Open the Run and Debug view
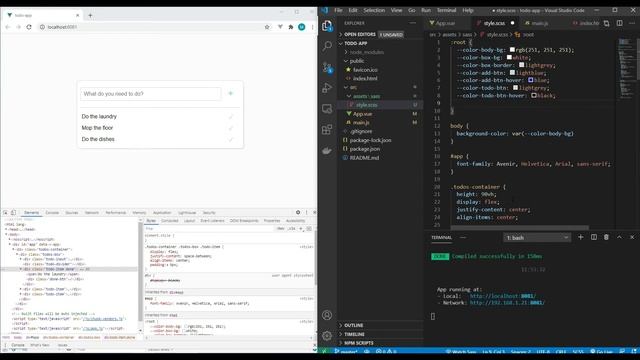This screenshot has width=640, height=360. click(327, 88)
